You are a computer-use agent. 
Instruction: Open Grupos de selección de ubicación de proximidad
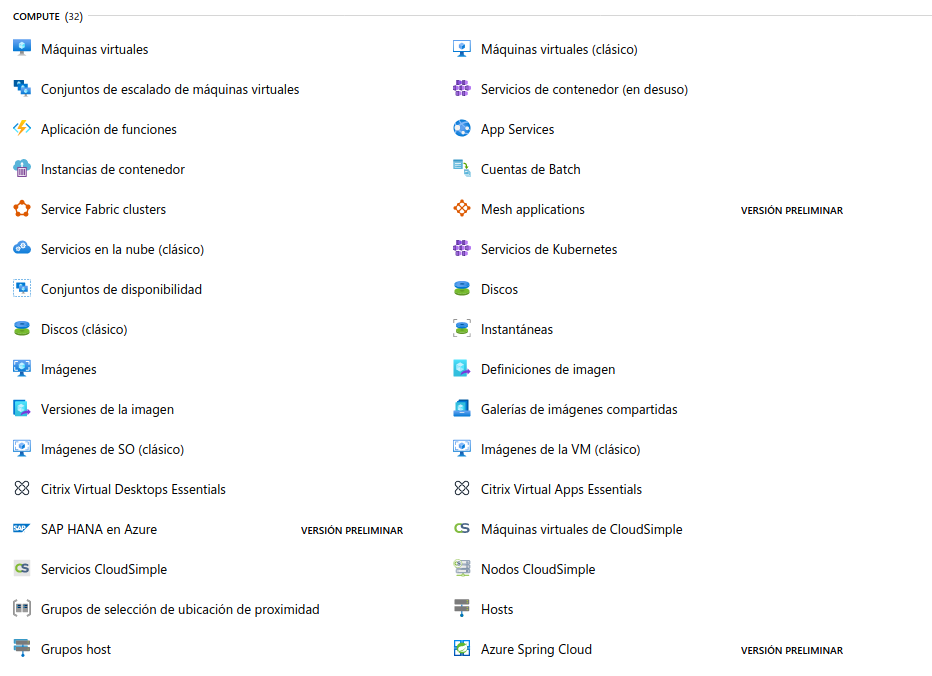[180, 609]
